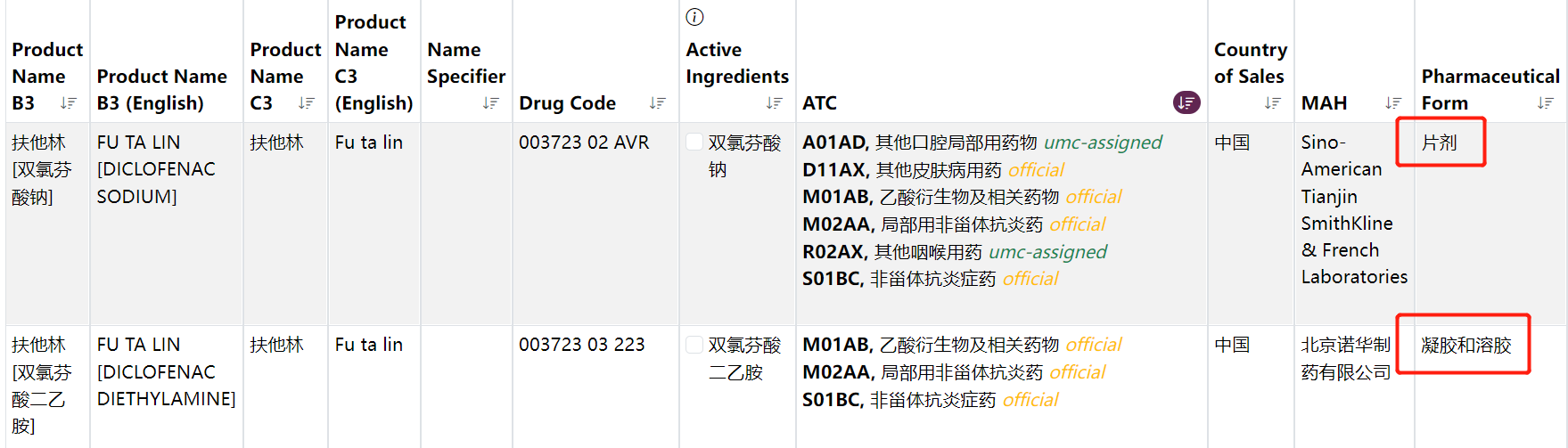Sort by Country of Sales column

(x=1273, y=103)
